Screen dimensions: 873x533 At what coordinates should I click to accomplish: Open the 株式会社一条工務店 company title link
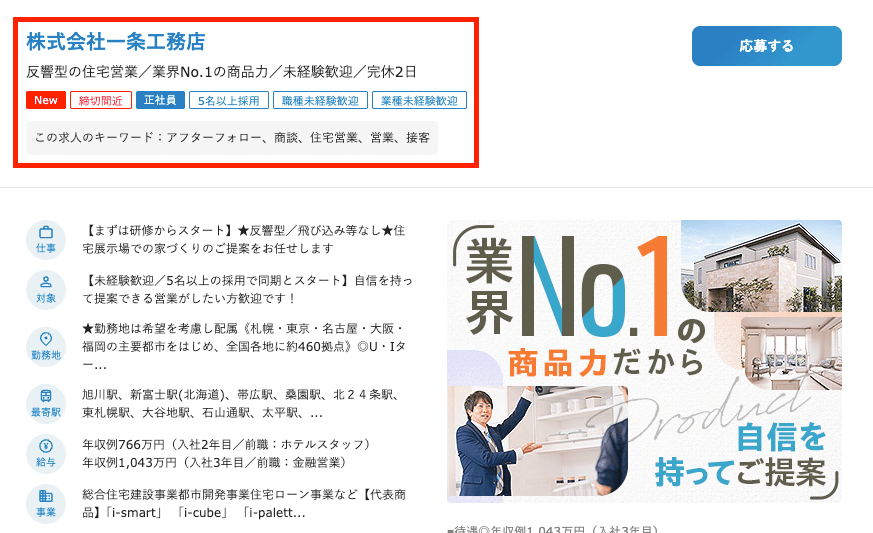(x=116, y=42)
